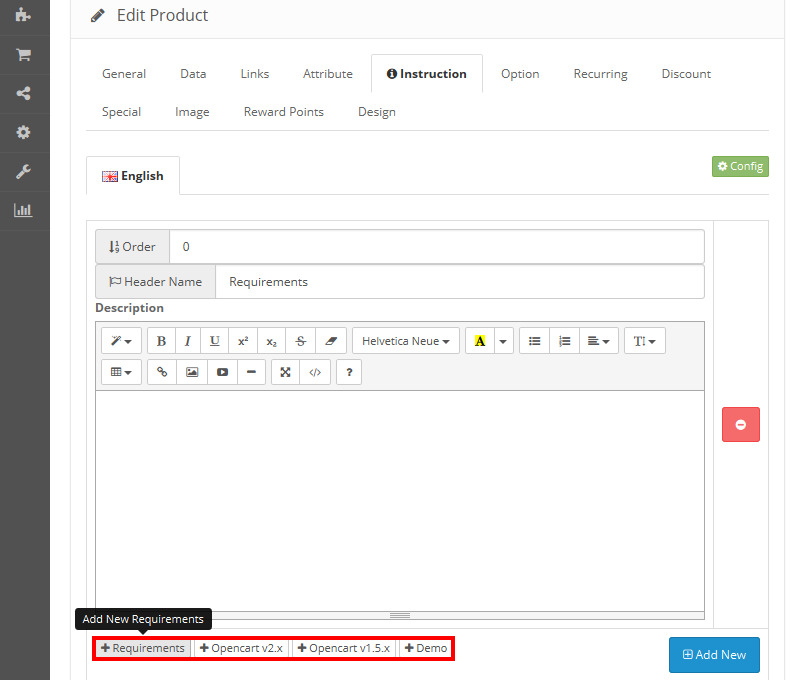
Task: Enter fullscreen mode in the editor
Action: (x=286, y=372)
